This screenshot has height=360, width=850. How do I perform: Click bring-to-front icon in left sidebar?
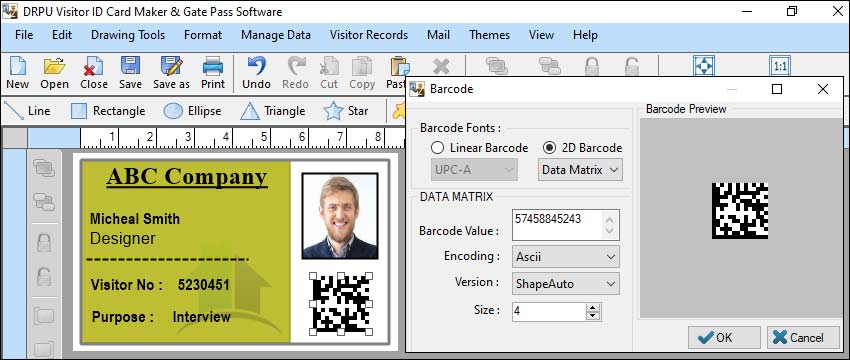click(44, 168)
